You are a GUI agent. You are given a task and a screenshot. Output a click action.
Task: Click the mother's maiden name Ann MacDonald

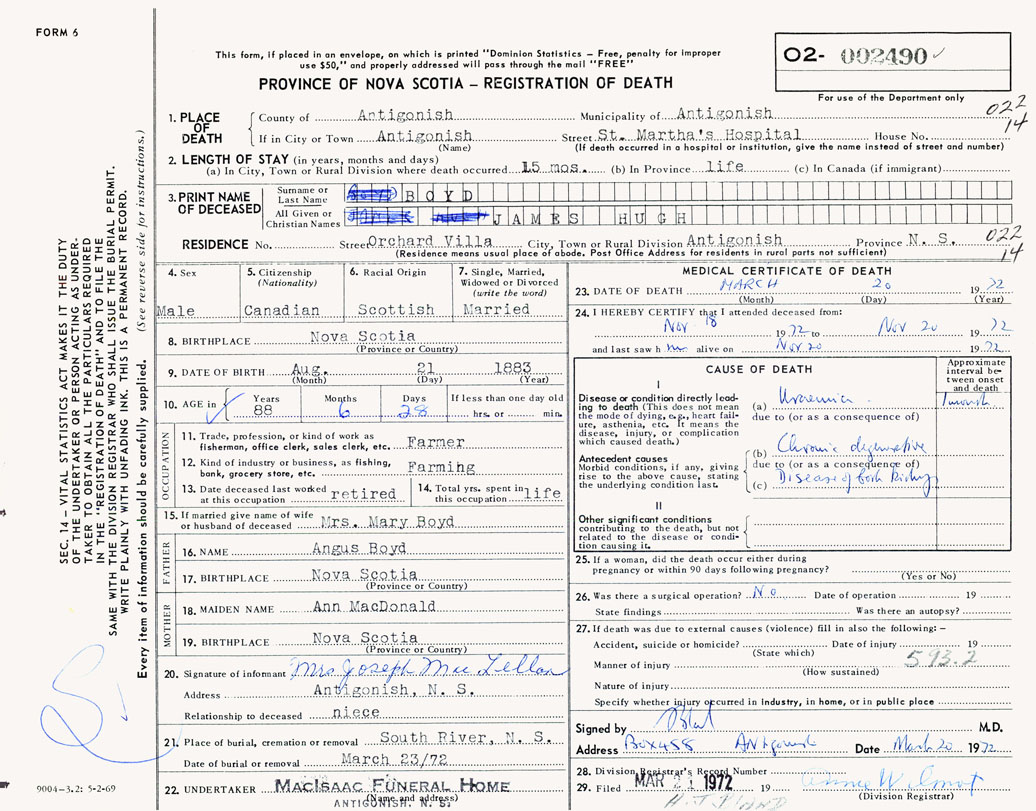373,606
